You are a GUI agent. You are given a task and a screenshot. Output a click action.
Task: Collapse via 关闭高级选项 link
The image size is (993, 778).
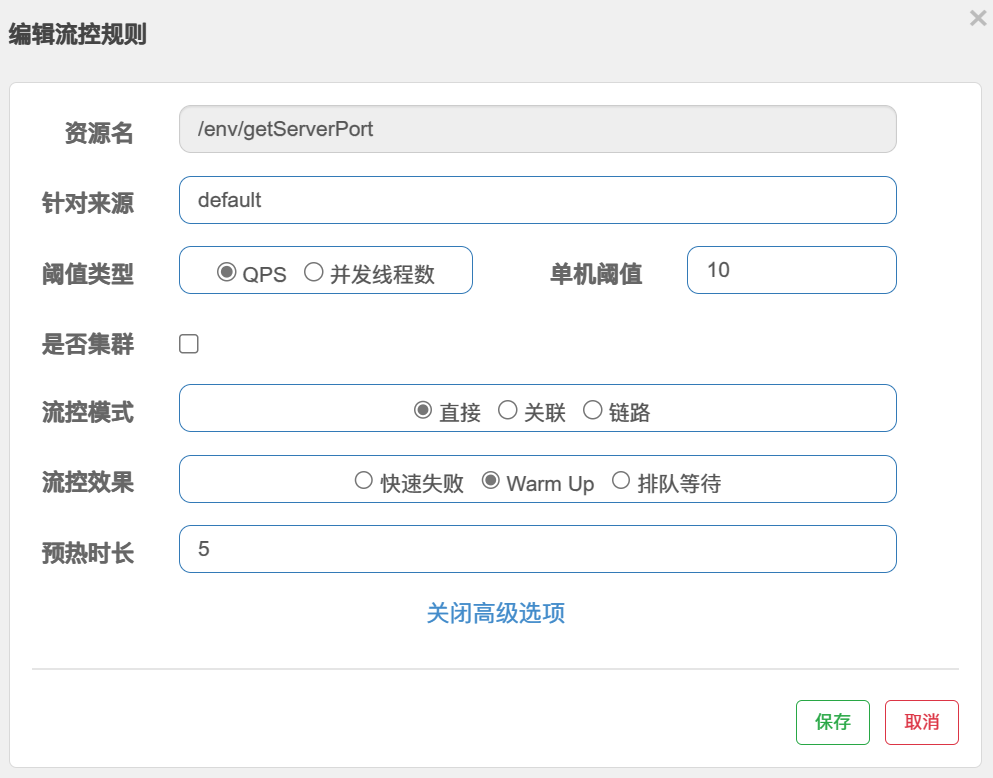pyautogui.click(x=496, y=613)
